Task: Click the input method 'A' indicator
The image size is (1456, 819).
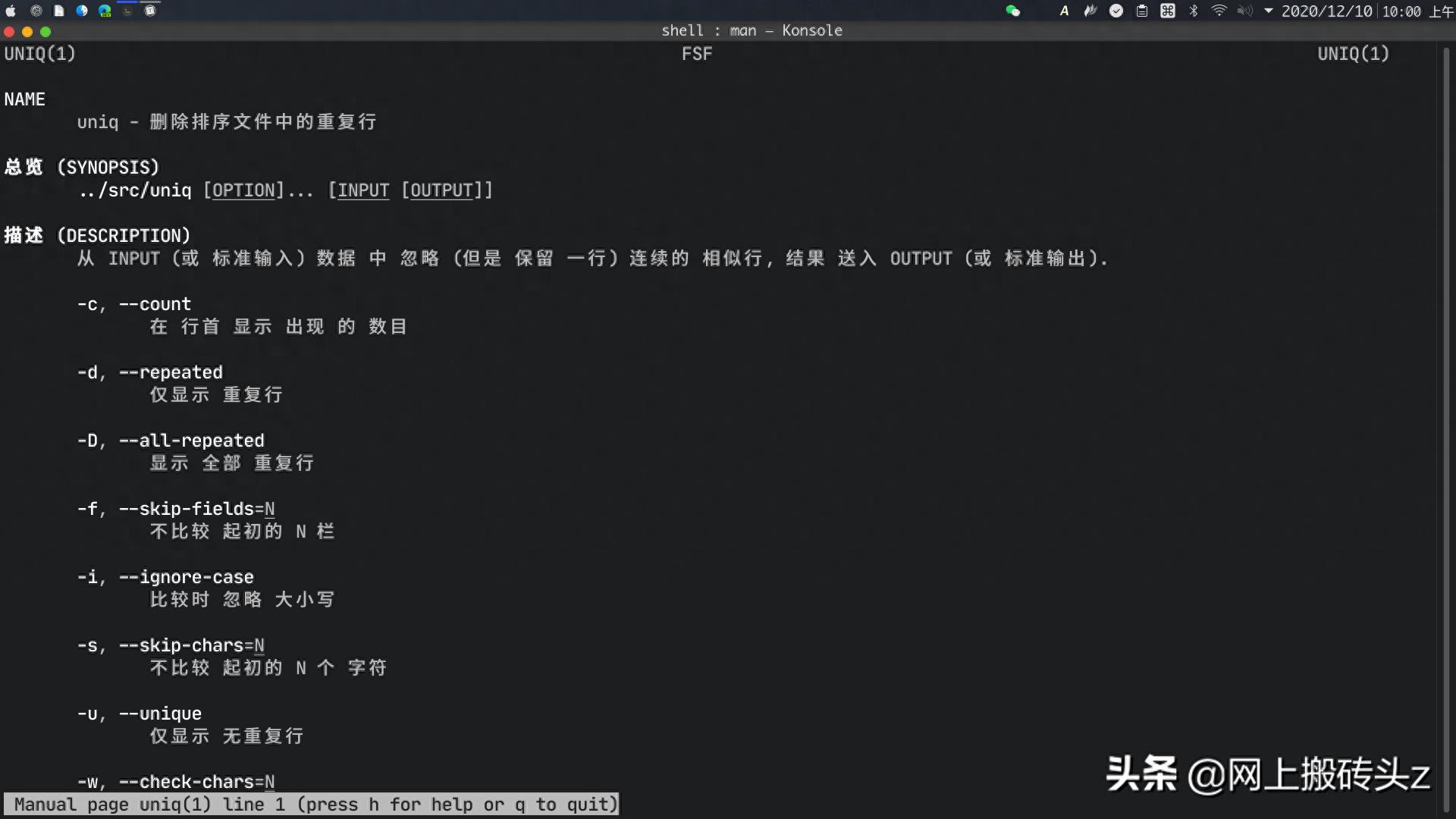Action: (1064, 11)
